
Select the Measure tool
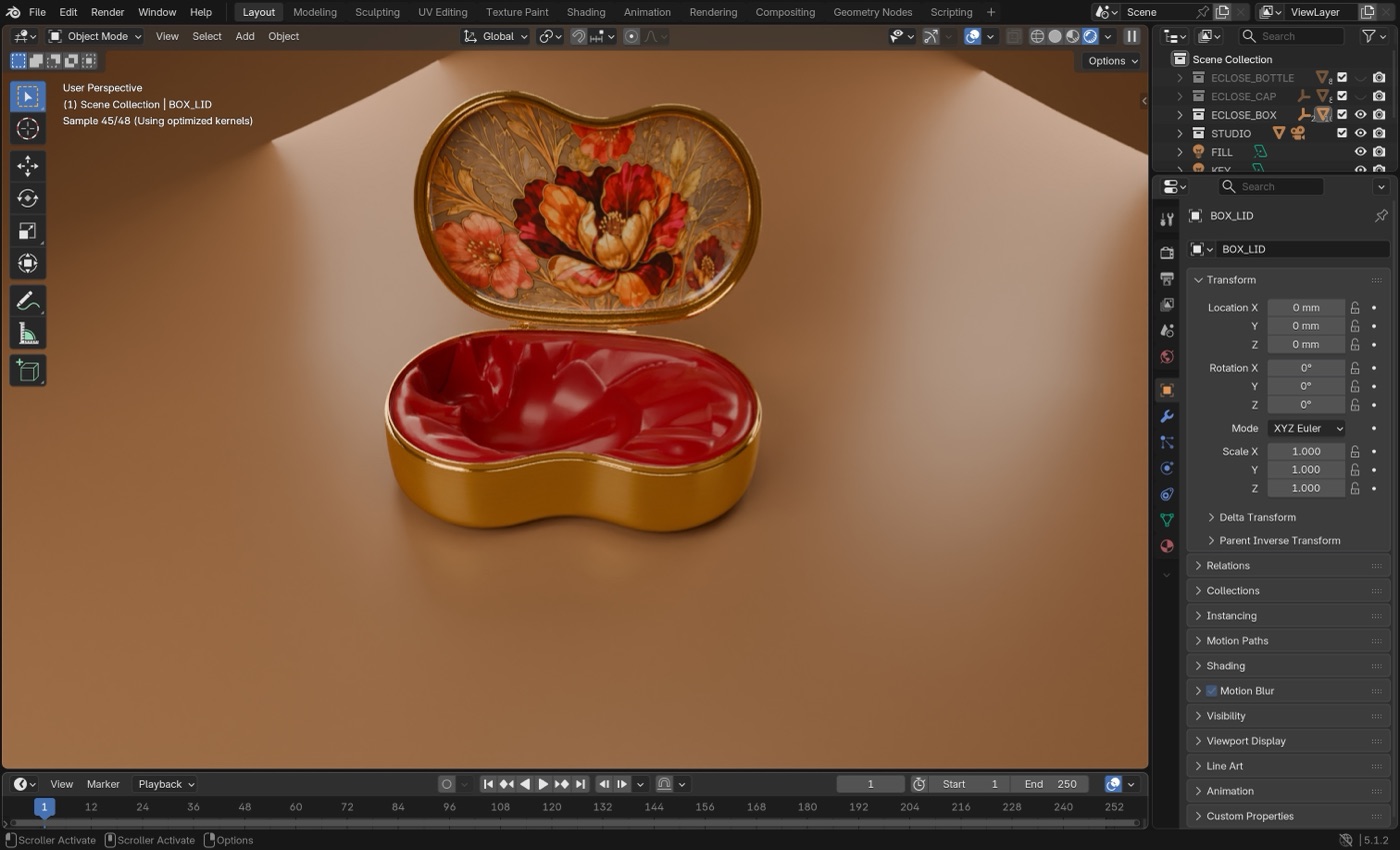pyautogui.click(x=28, y=334)
